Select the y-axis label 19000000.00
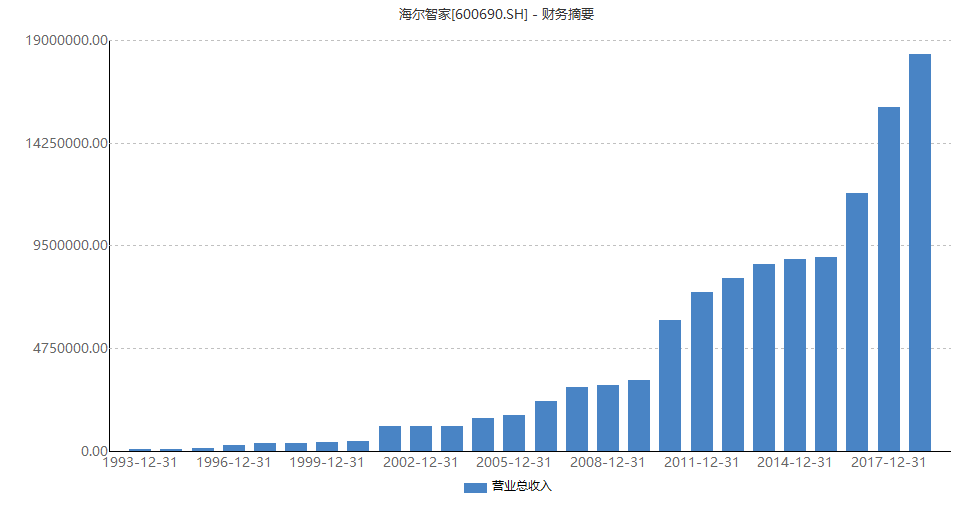Image resolution: width=980 pixels, height=509 pixels. 67,41
